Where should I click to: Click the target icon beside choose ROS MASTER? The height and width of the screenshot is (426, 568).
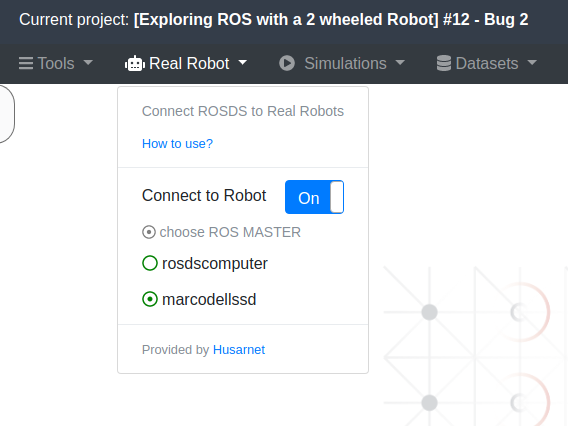(149, 232)
